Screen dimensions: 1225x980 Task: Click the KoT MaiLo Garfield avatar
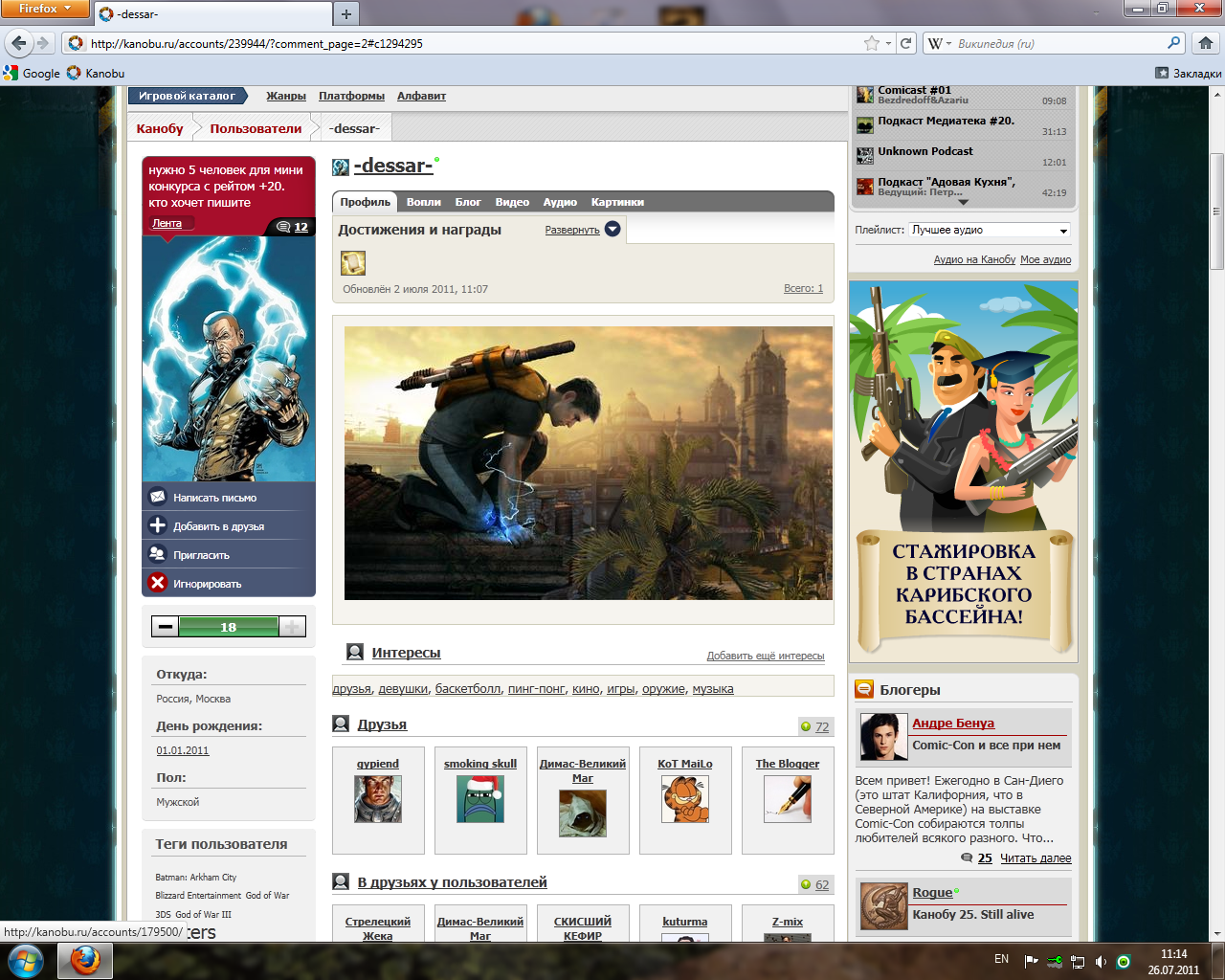(x=685, y=798)
